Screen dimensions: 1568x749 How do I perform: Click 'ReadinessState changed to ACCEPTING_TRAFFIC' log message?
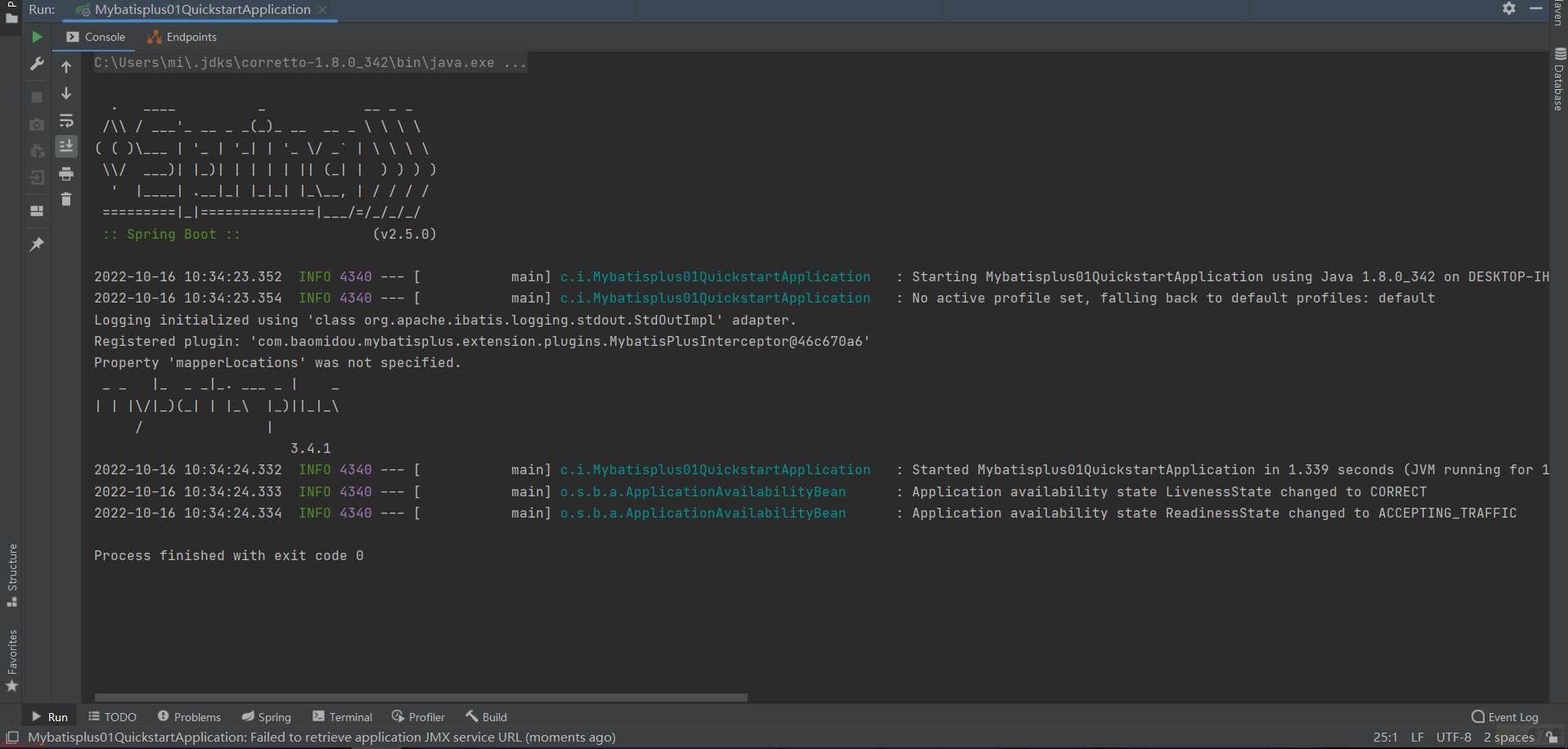coord(1214,514)
